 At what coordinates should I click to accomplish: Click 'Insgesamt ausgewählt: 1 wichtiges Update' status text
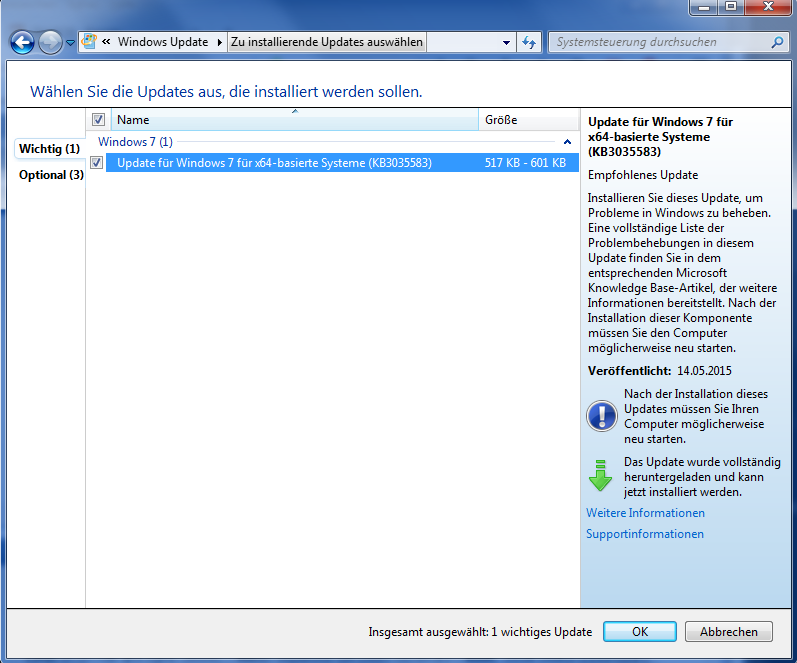480,632
